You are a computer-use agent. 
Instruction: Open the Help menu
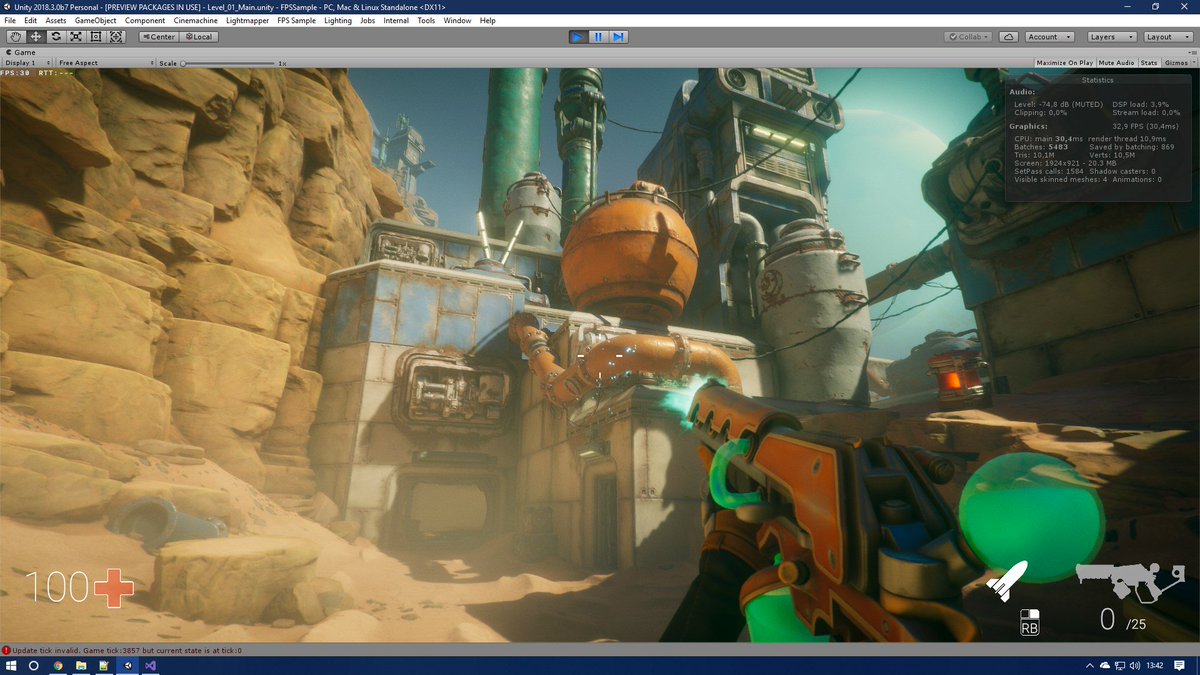[488, 20]
